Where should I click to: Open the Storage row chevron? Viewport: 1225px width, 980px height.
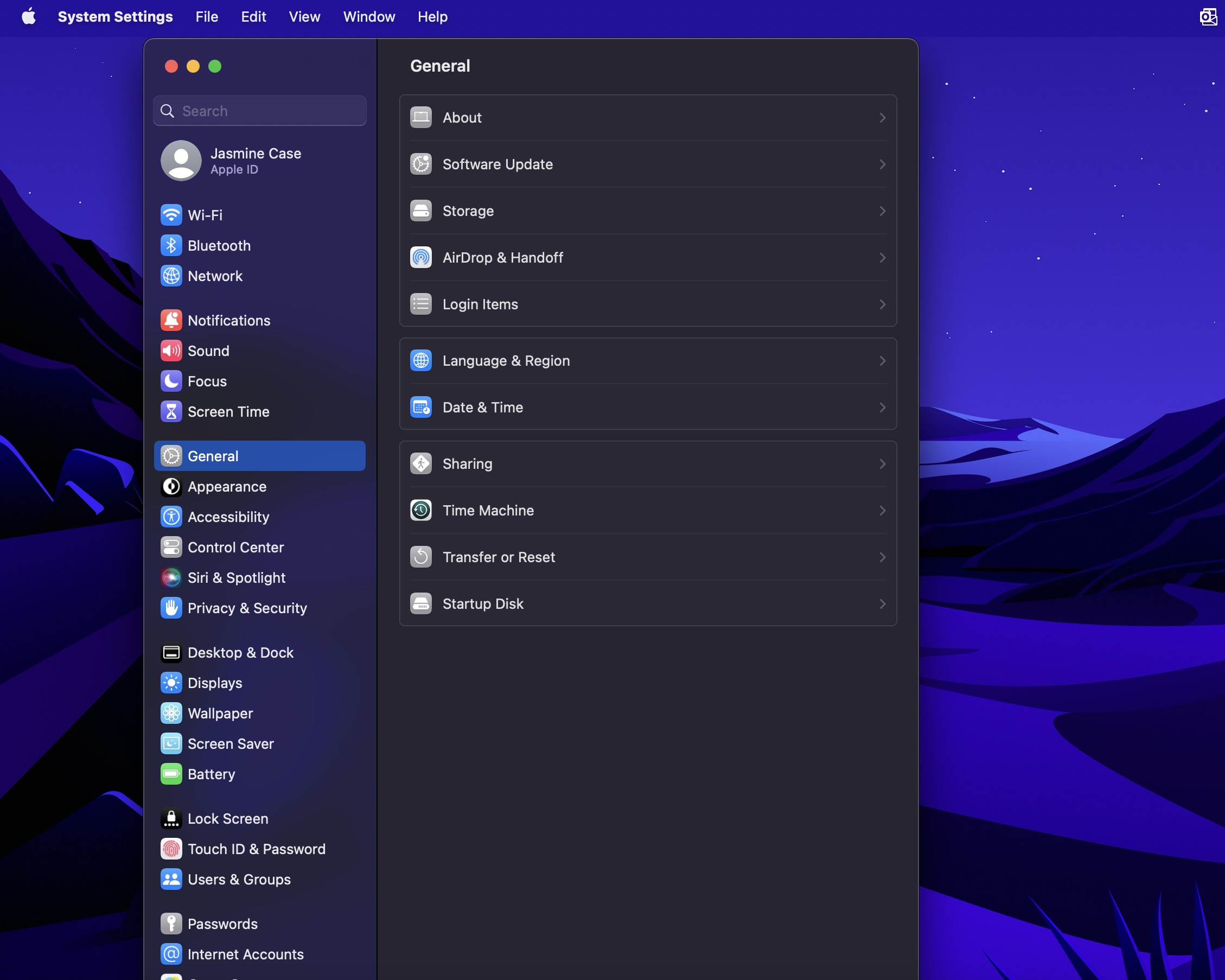[x=882, y=211]
